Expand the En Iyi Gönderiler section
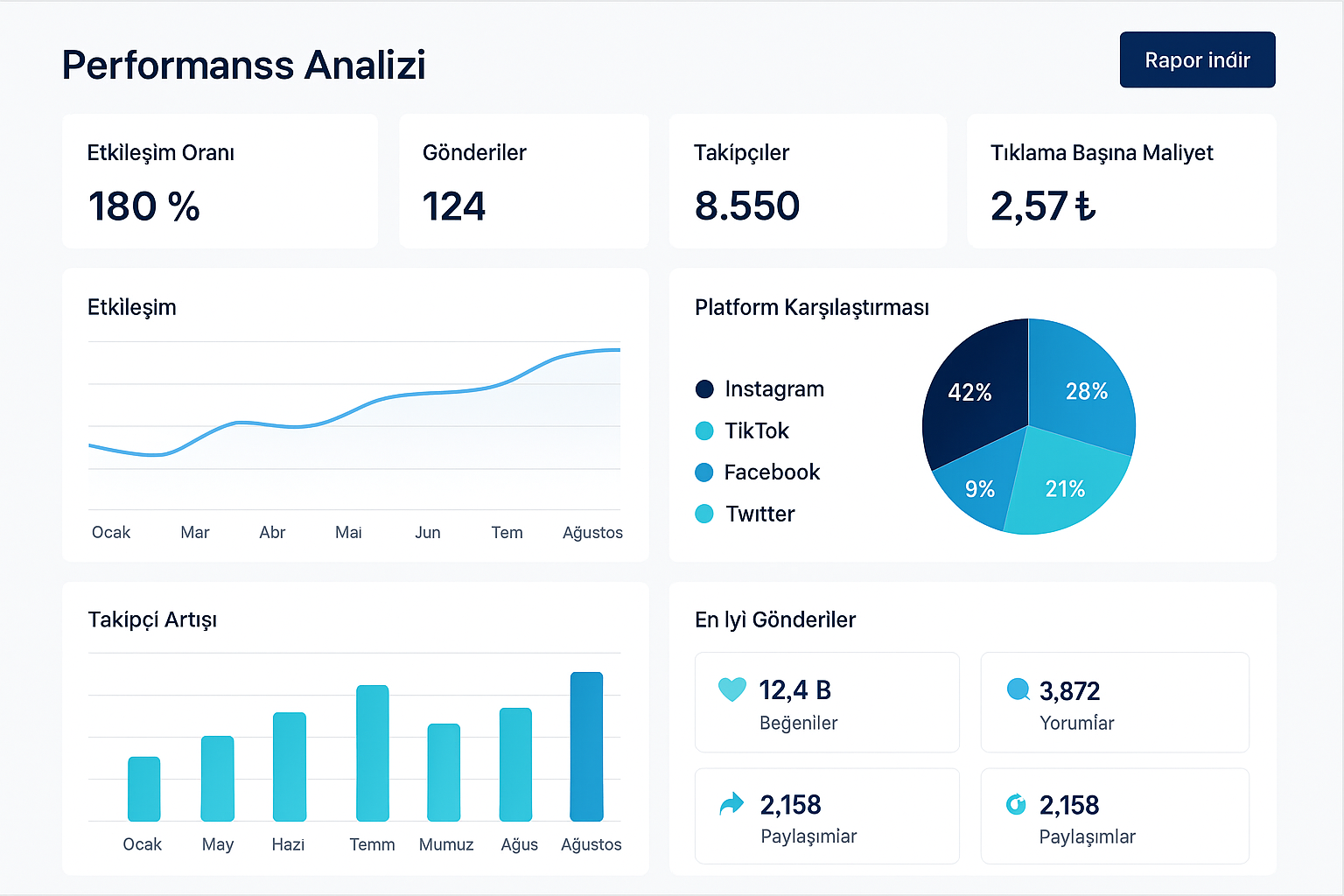This screenshot has height=896, width=1344. [x=774, y=619]
